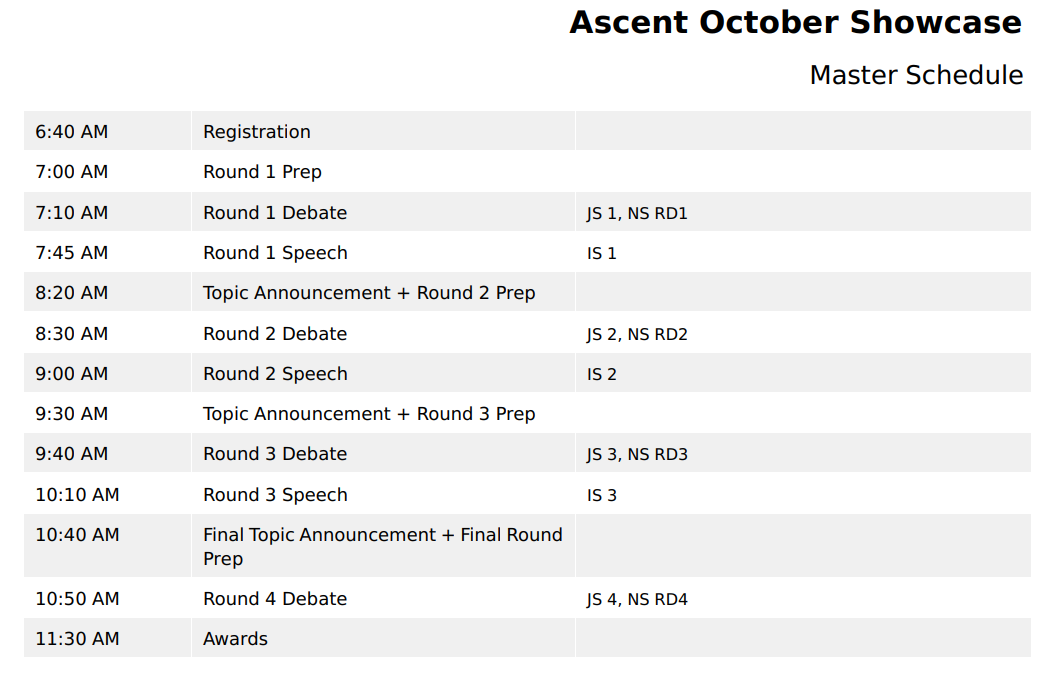Select Topic Announcement + Round 2 Prep
The width and height of the screenshot is (1063, 687).
[x=369, y=292]
